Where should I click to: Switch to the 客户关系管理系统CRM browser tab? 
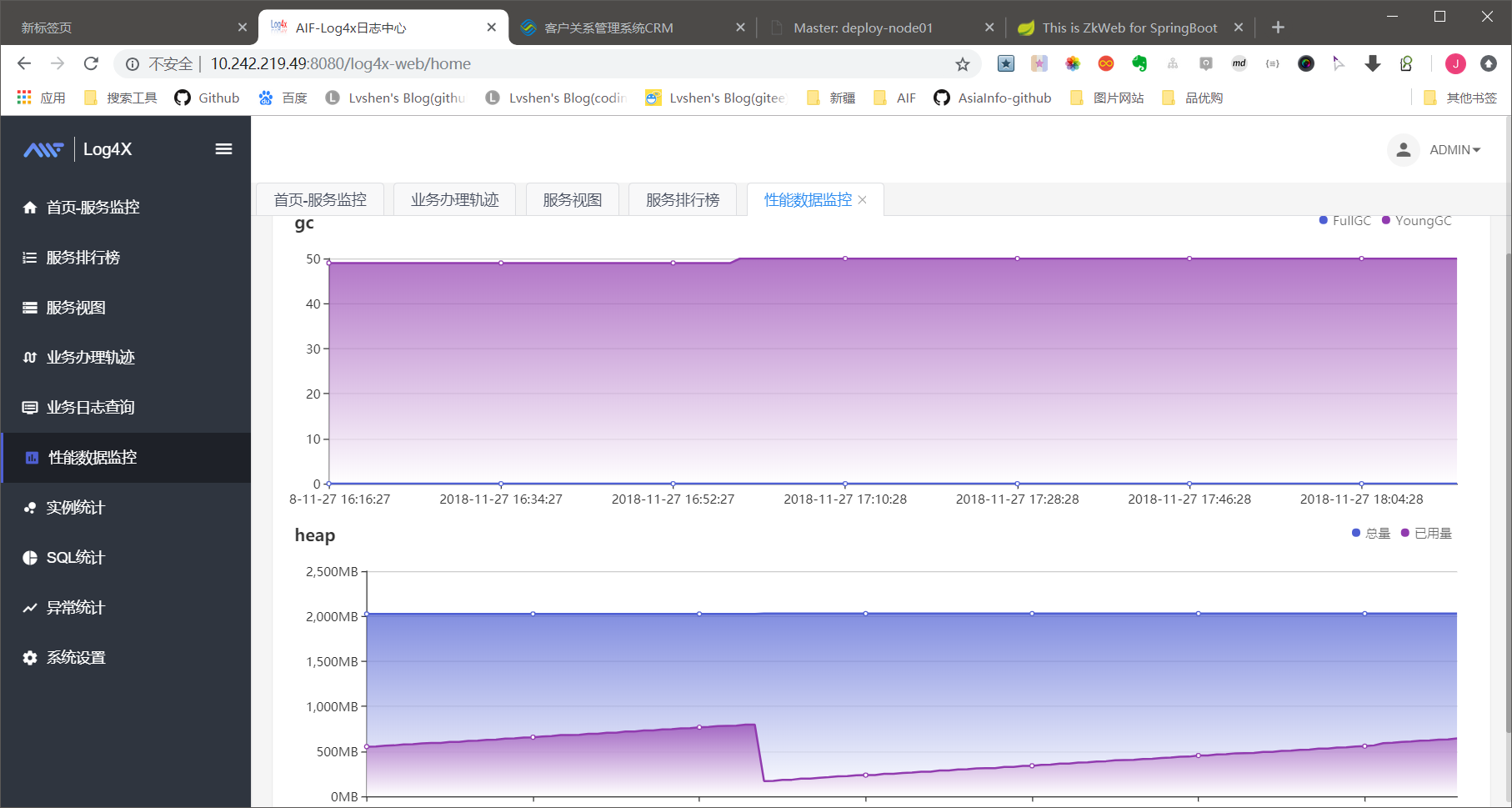point(633,28)
